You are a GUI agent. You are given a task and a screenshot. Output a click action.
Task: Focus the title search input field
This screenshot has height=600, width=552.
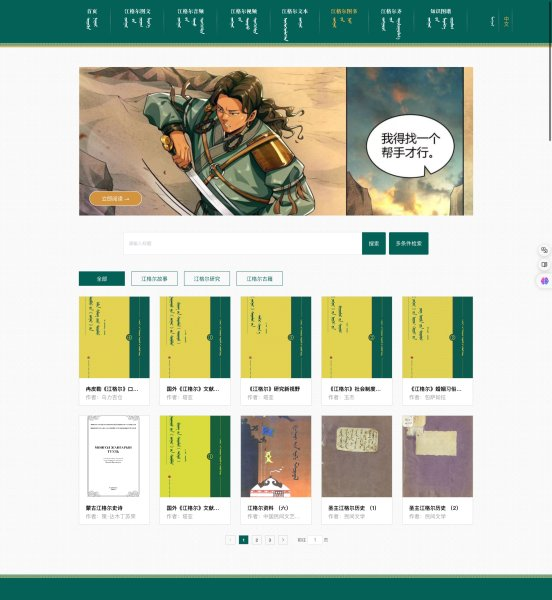[x=243, y=243]
